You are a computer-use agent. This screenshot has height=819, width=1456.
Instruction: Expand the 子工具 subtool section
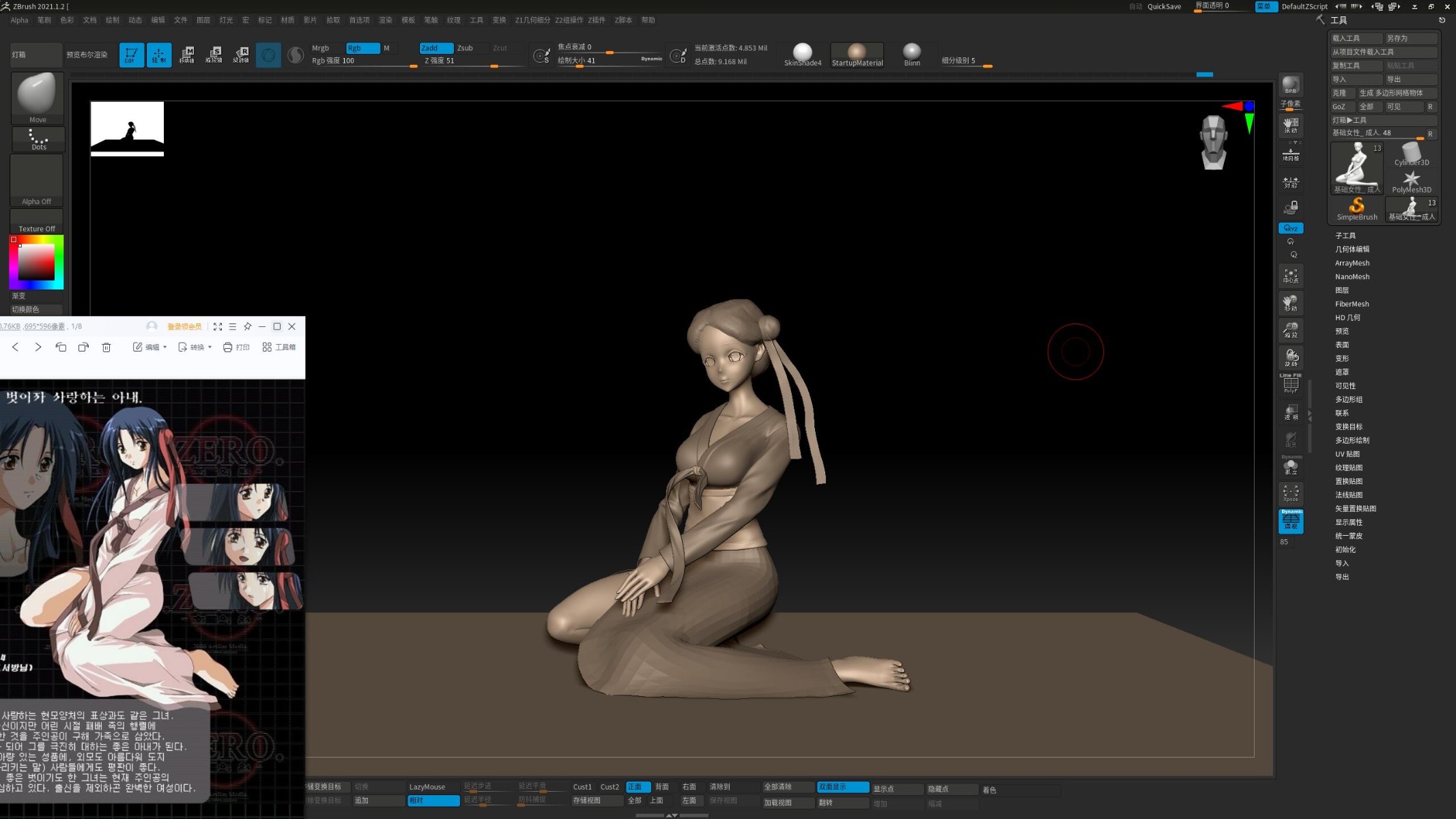coord(1345,235)
